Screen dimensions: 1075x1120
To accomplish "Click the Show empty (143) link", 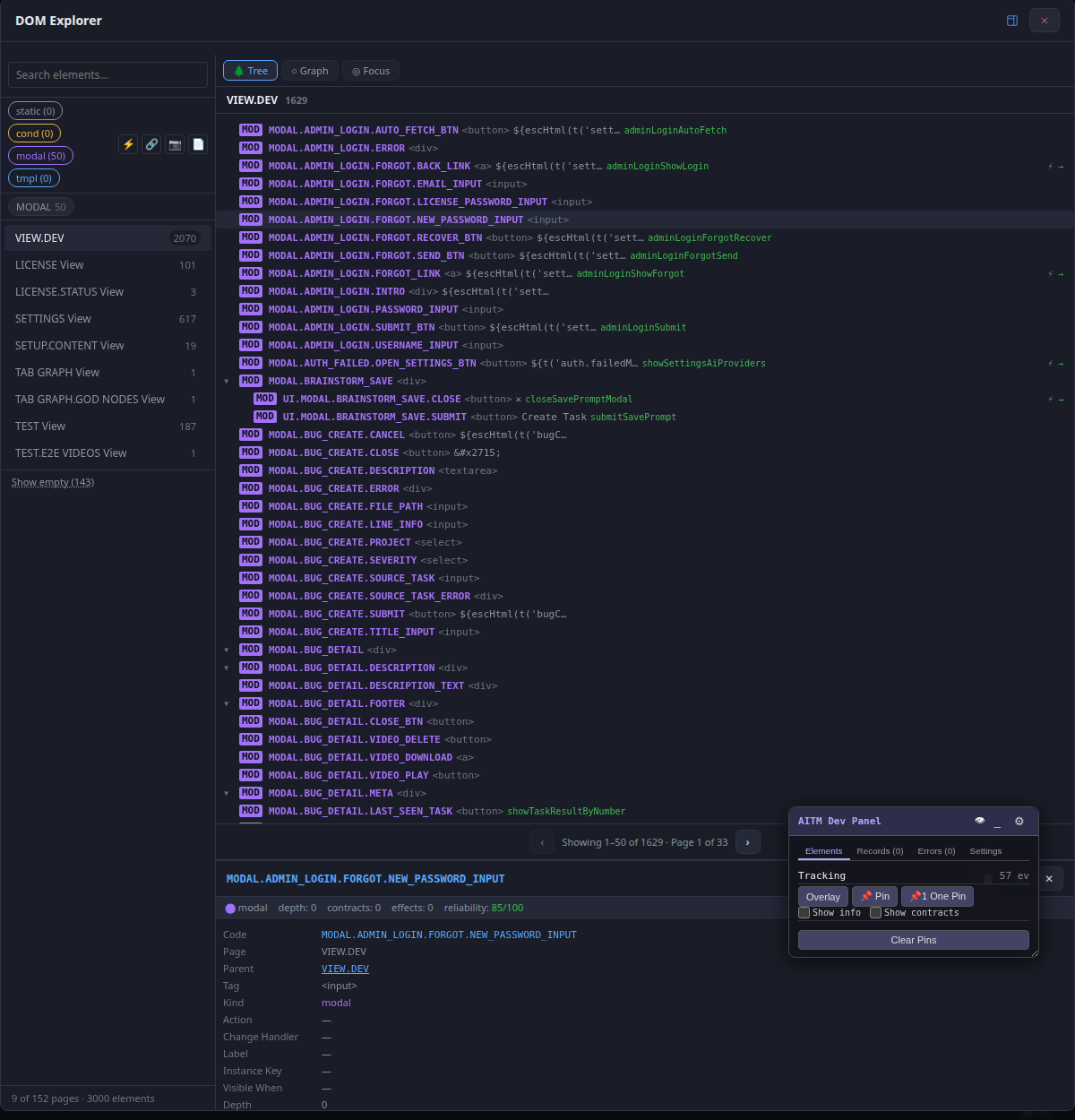I will click(53, 482).
